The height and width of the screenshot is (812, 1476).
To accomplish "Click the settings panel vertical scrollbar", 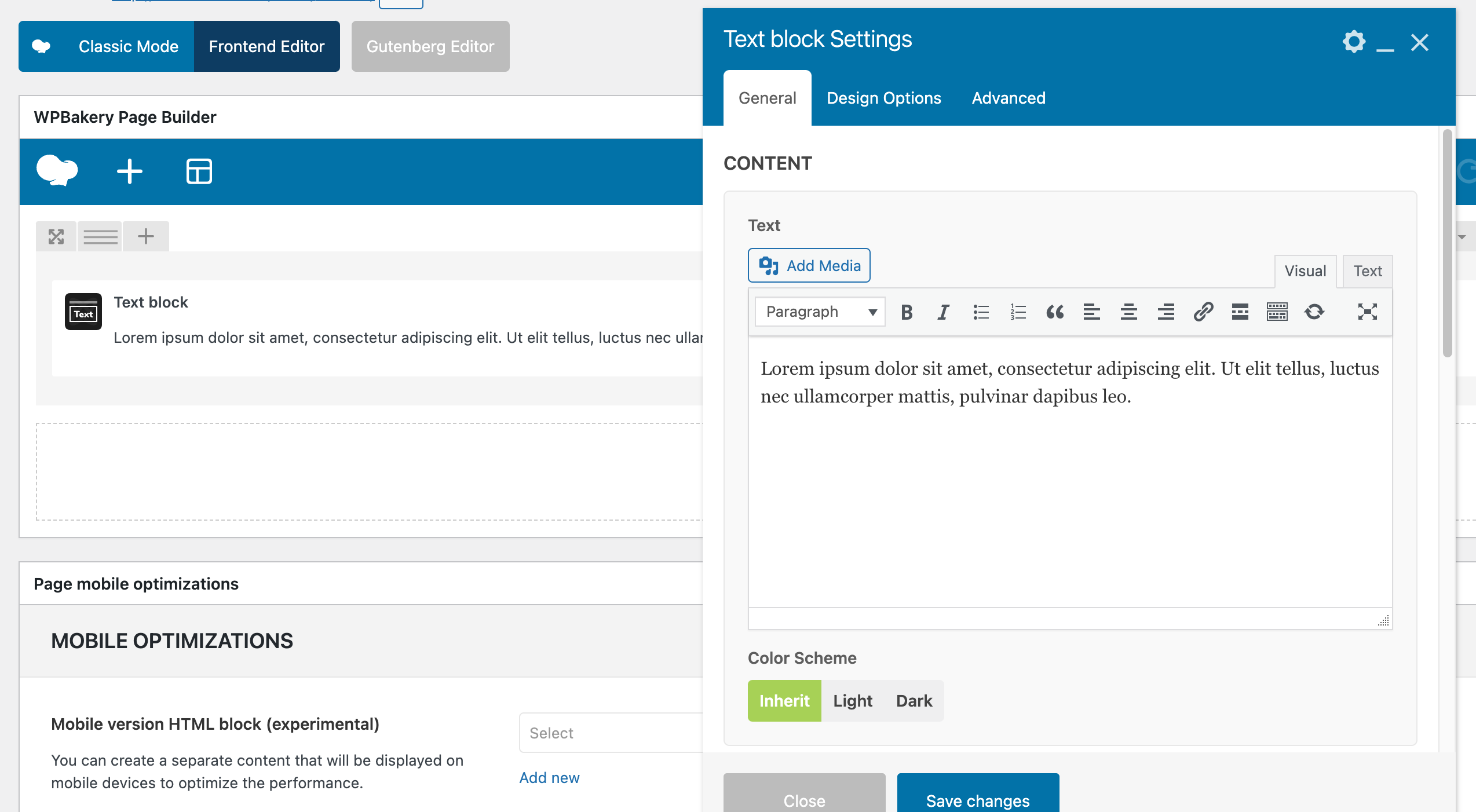I will point(1447,243).
